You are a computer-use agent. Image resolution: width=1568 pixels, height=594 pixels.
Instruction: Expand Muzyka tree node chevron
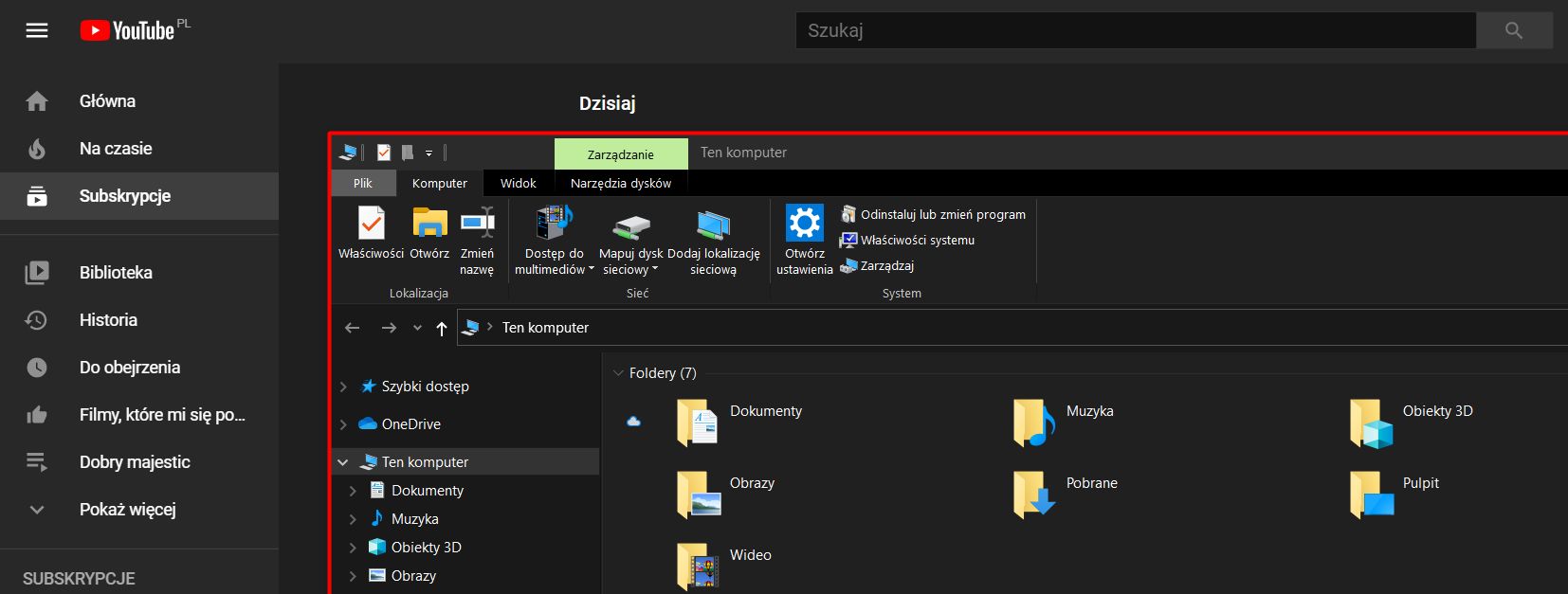[x=353, y=519]
